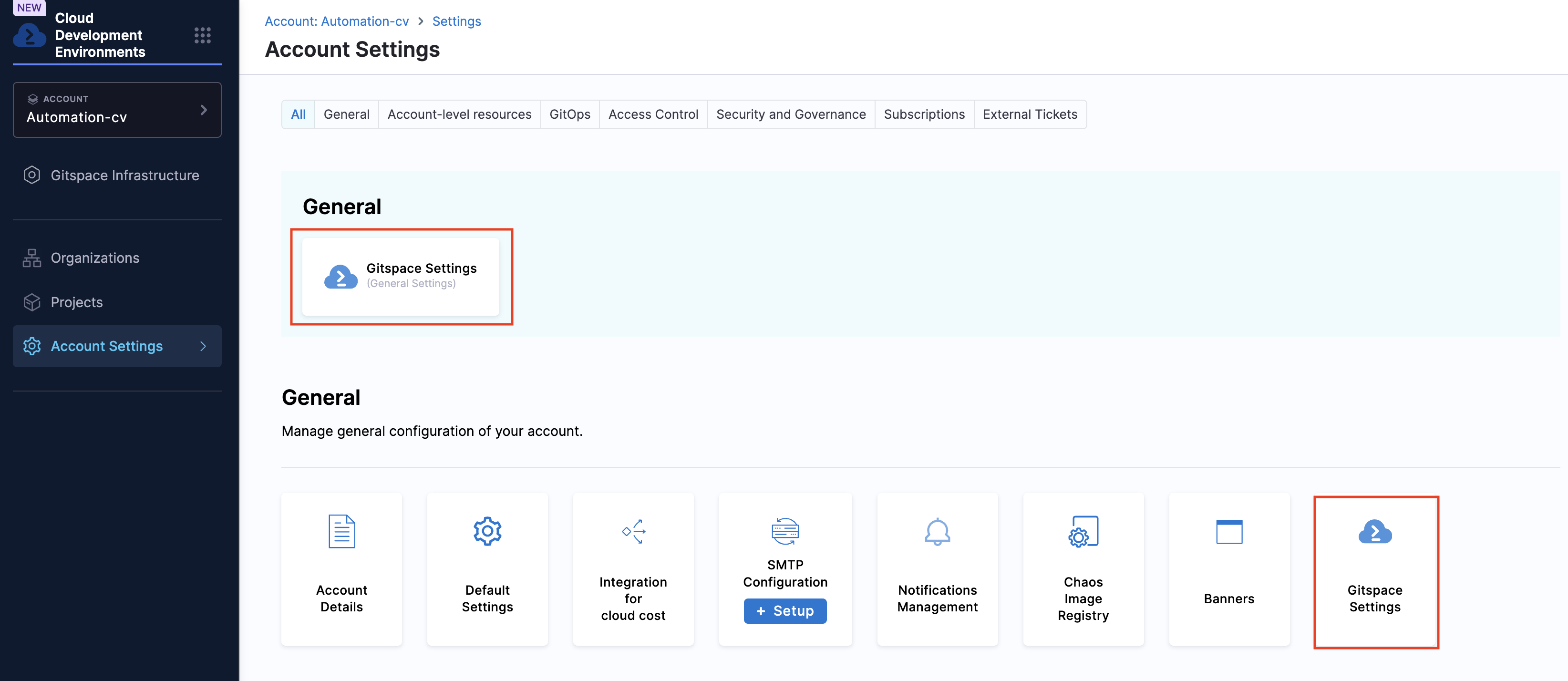This screenshot has height=681, width=1568.
Task: Click the Integration for cloud cost icon
Action: click(633, 531)
